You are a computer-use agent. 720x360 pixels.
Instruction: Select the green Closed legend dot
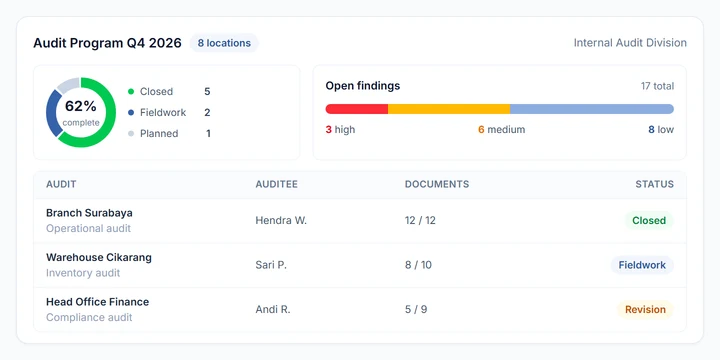click(x=131, y=91)
